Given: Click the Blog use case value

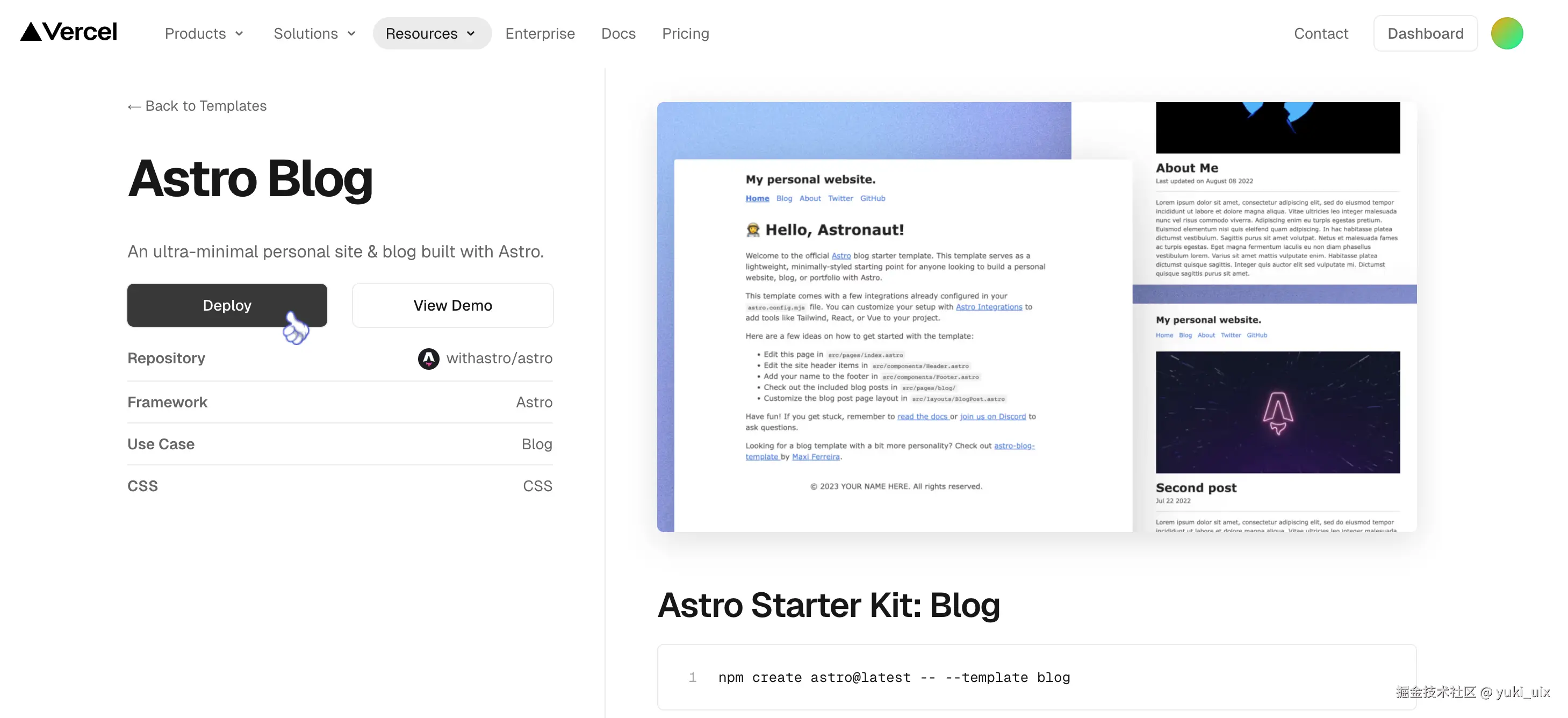Looking at the screenshot, I should pos(537,444).
